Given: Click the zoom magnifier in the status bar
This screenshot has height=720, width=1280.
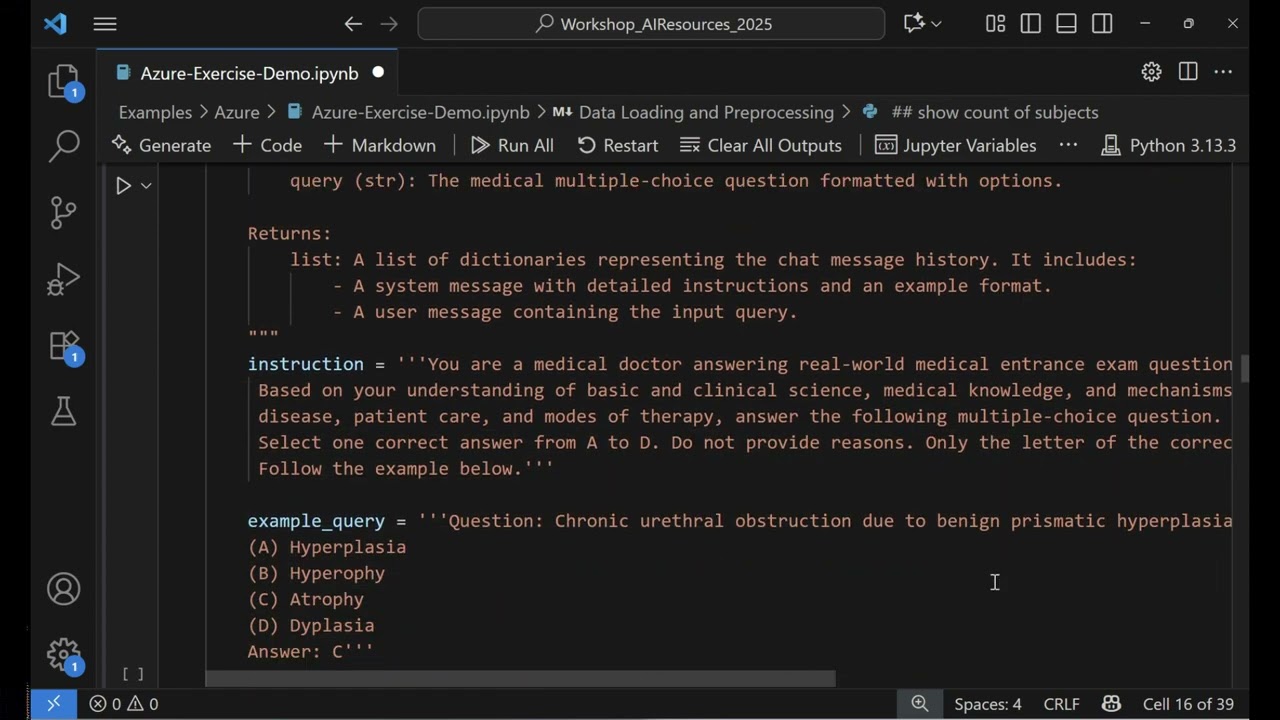Looking at the screenshot, I should point(920,704).
